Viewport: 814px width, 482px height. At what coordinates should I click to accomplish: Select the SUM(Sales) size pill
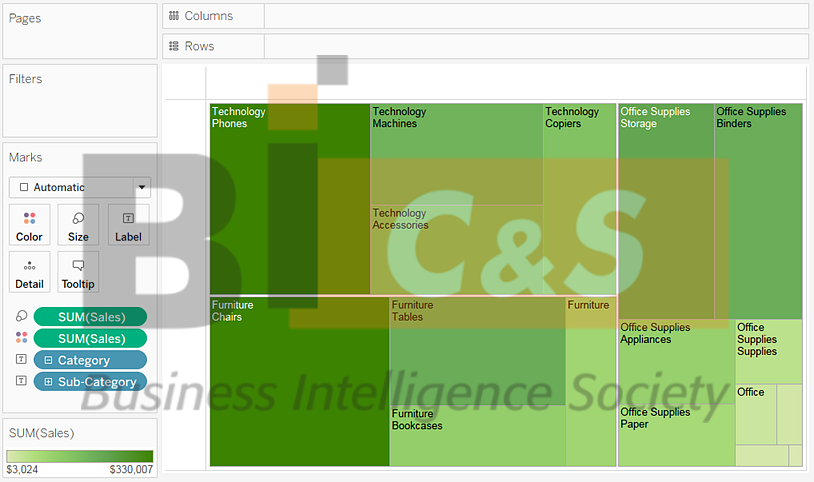[91, 317]
